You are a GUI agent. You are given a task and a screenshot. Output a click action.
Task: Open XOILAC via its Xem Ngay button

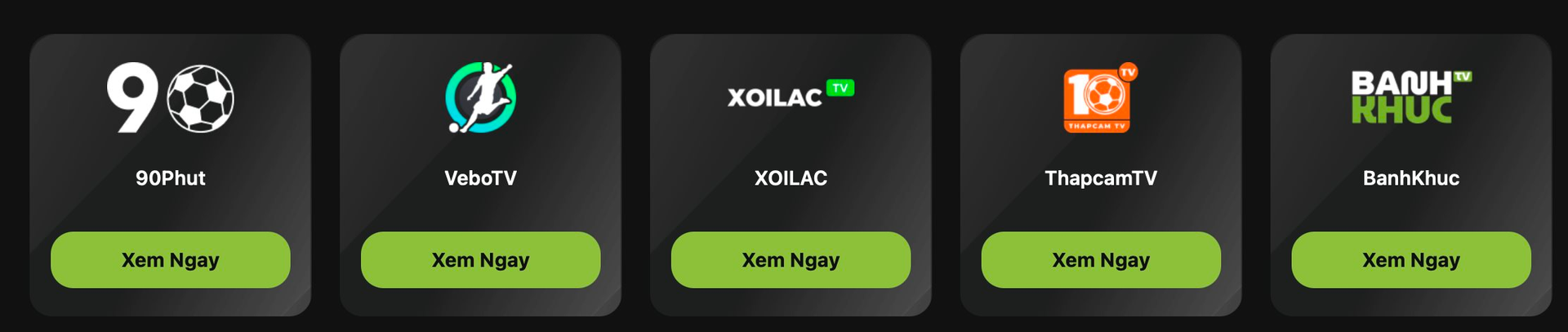click(791, 260)
